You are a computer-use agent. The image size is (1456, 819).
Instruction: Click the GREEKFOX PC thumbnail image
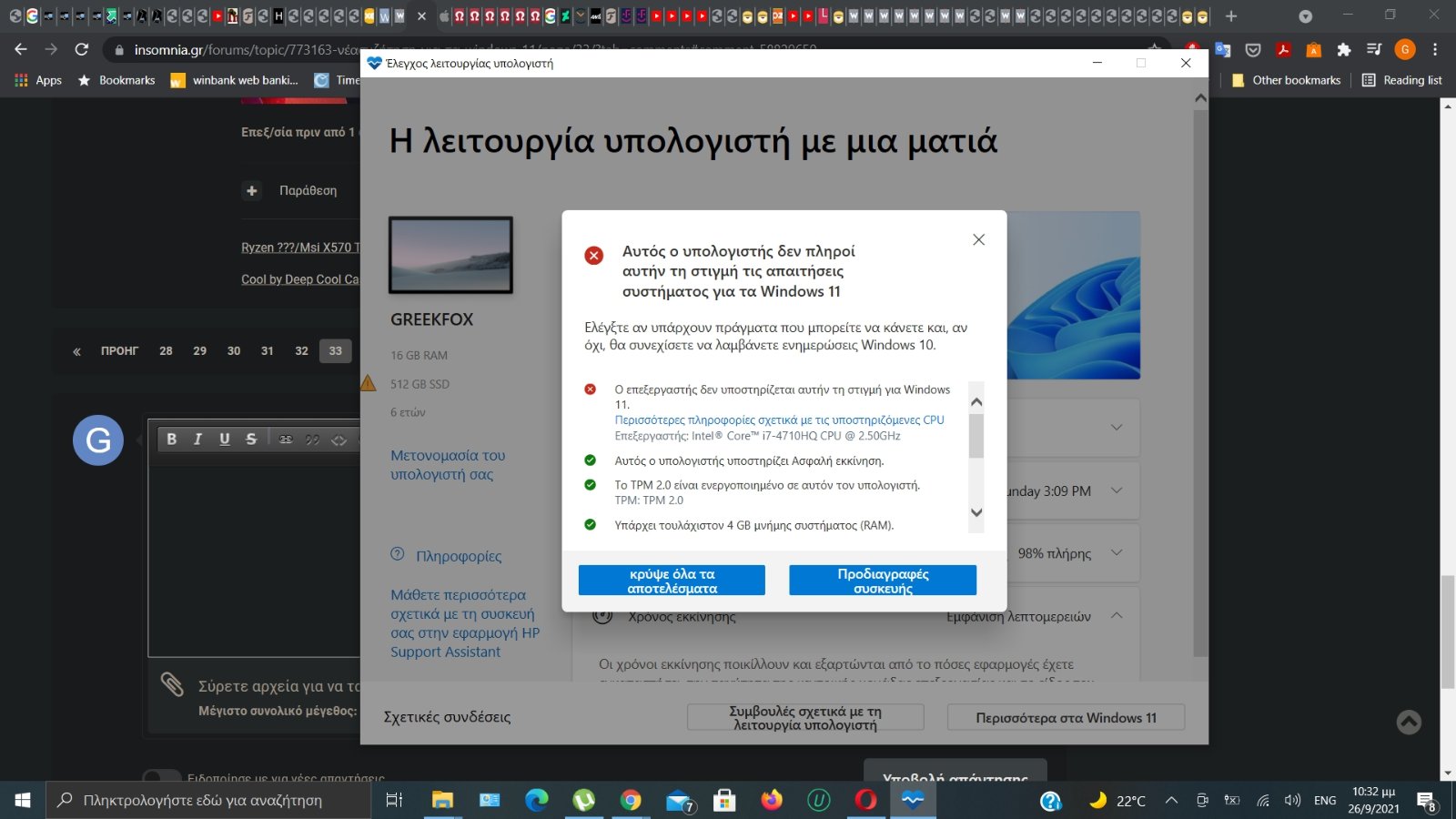tap(450, 255)
